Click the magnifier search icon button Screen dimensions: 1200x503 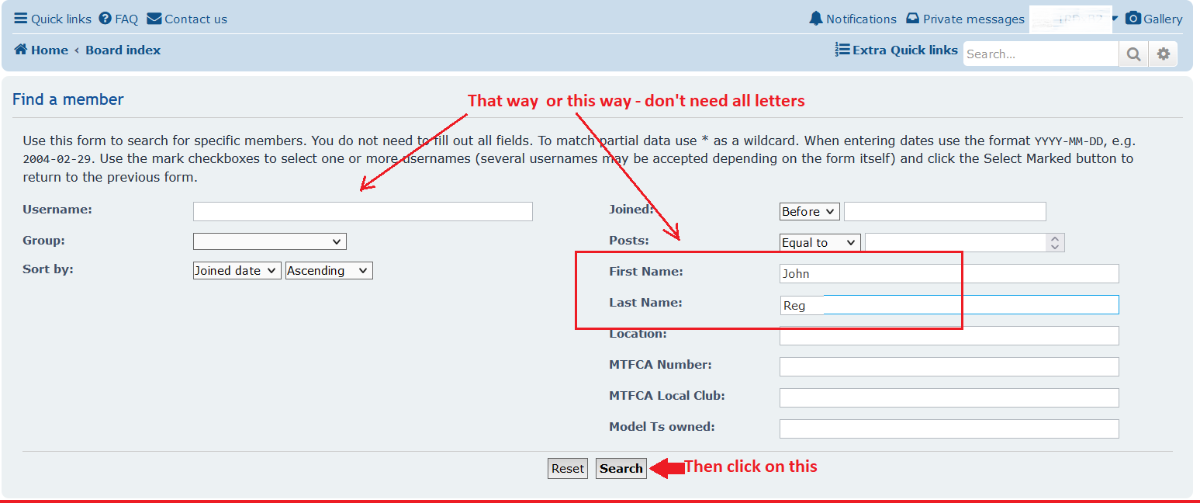tap(1133, 54)
